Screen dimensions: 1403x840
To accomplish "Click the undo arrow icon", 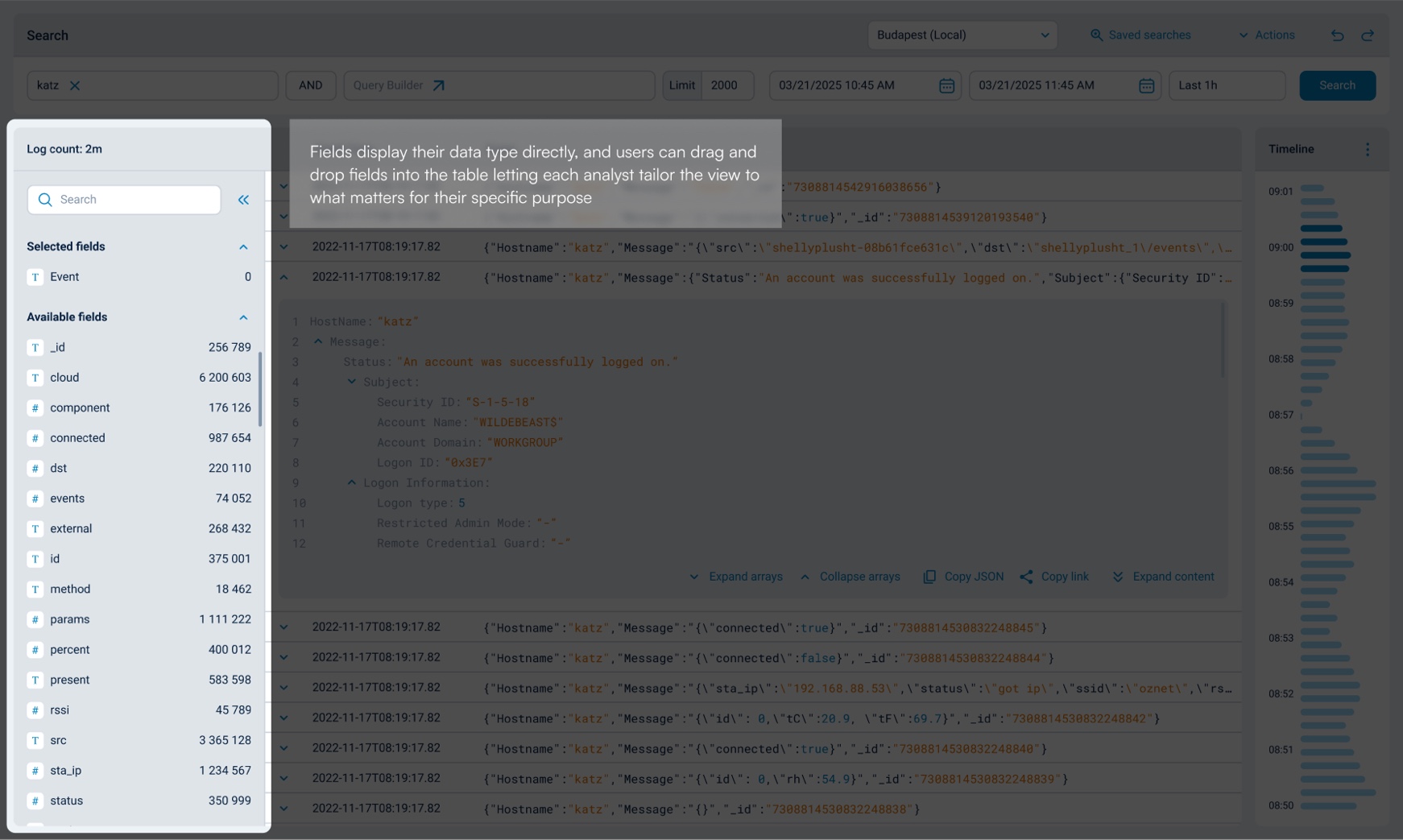I will click(1337, 35).
